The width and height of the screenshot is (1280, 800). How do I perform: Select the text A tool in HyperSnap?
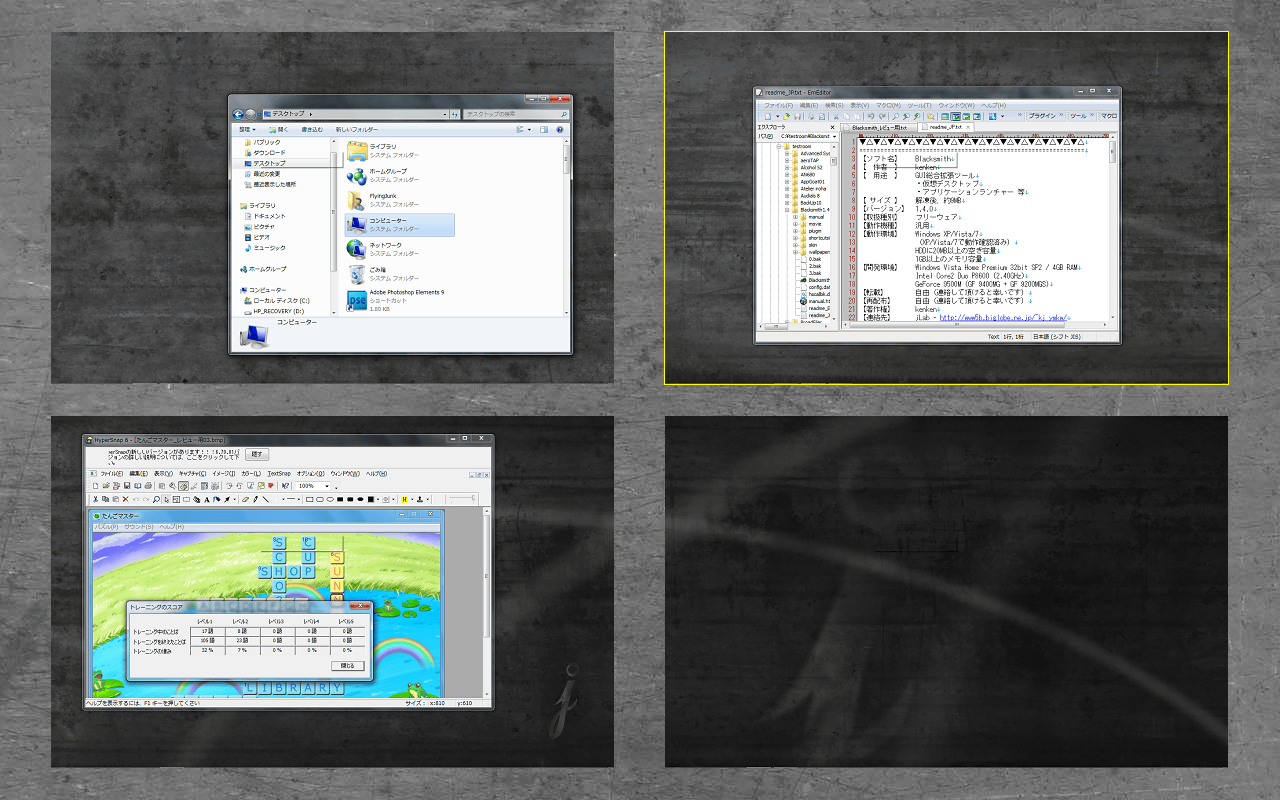pos(206,499)
